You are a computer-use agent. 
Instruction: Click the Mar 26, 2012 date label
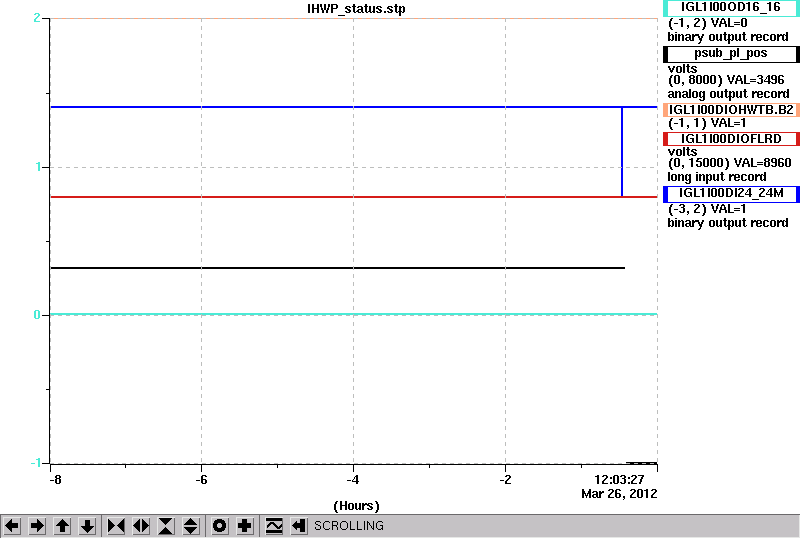coord(619,494)
